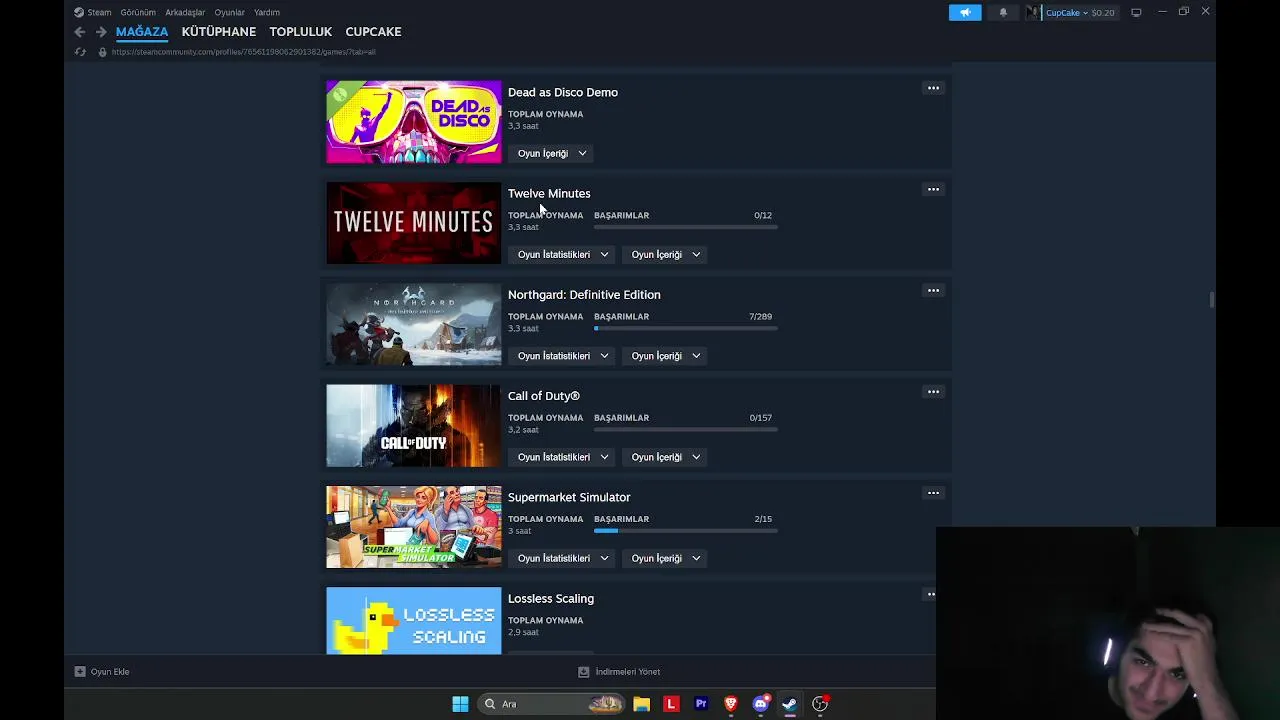Expand Oyun İçeriği for Northgard
1280x720 pixels.
[x=666, y=356]
